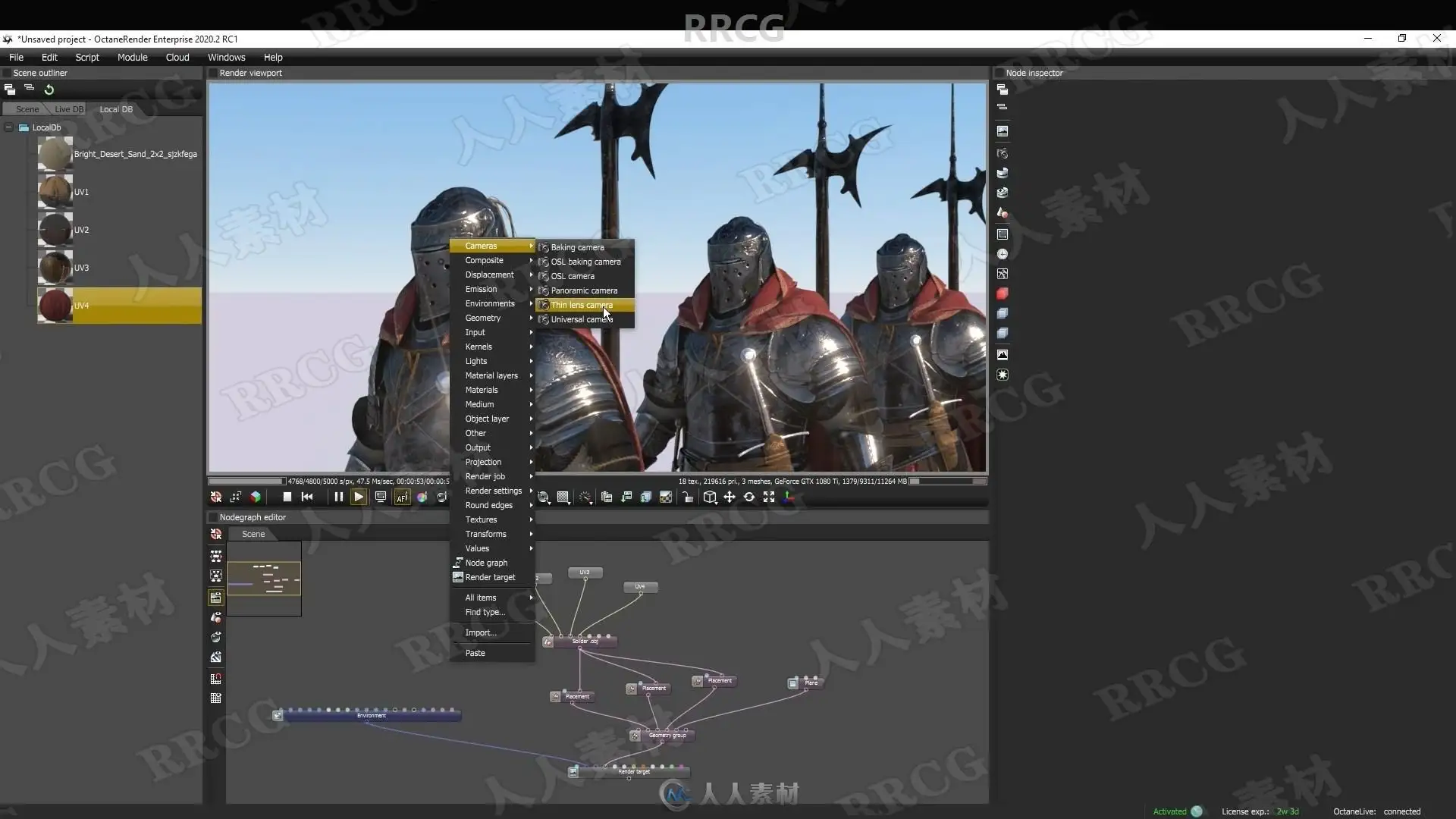The width and height of the screenshot is (1456, 819).
Task: Switch to the Live DB tab
Action: click(x=69, y=109)
